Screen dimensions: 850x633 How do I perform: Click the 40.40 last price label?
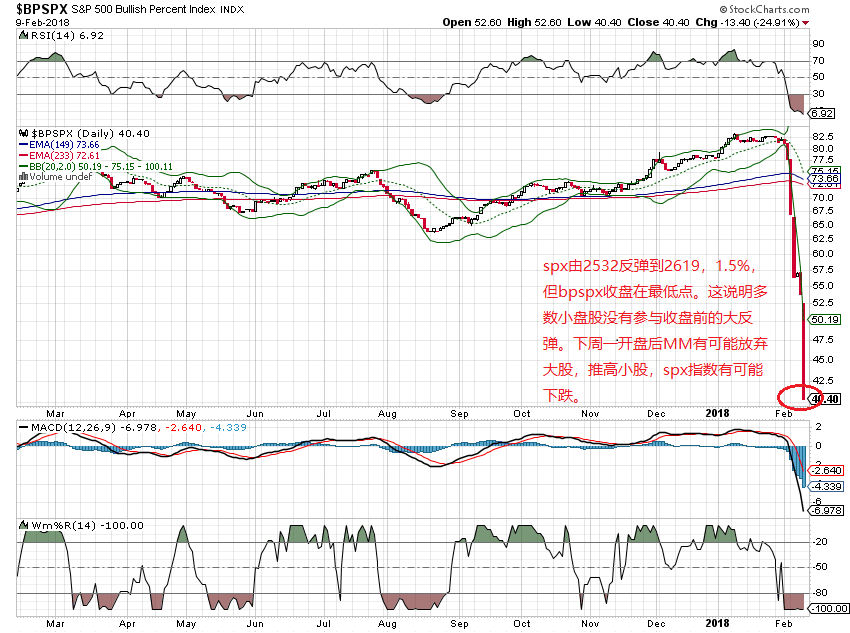coord(824,399)
